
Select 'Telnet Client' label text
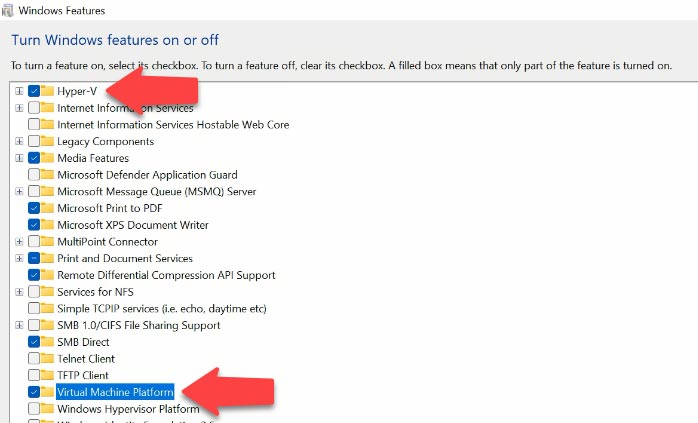[x=86, y=358]
